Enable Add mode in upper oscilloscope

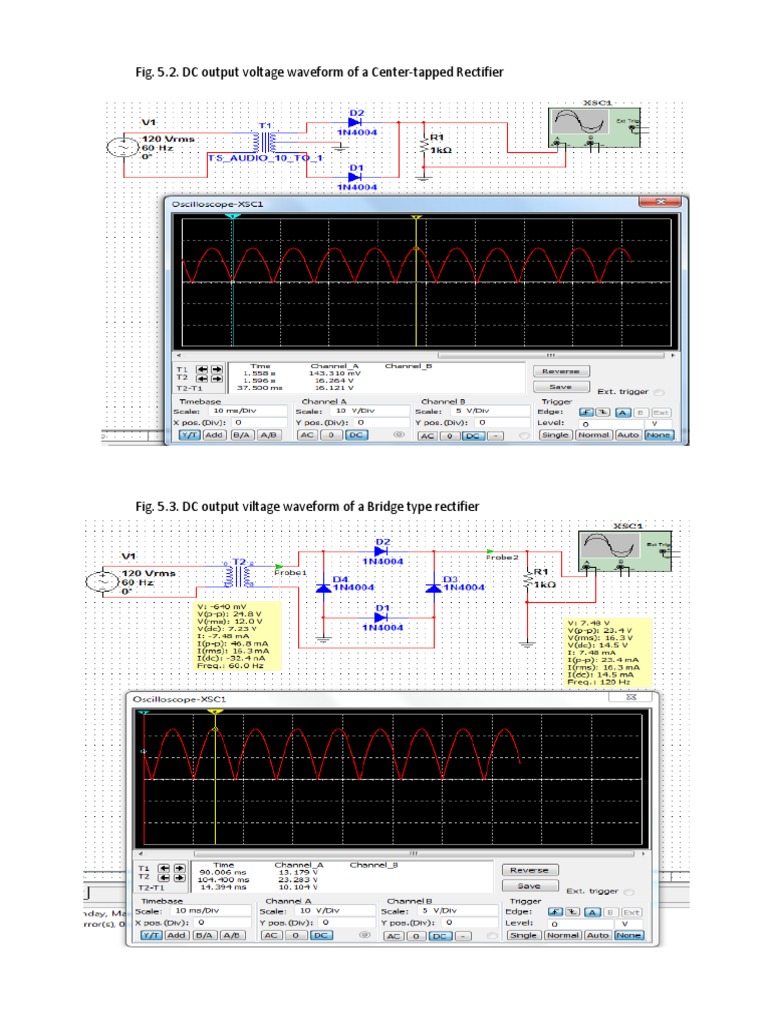[214, 435]
